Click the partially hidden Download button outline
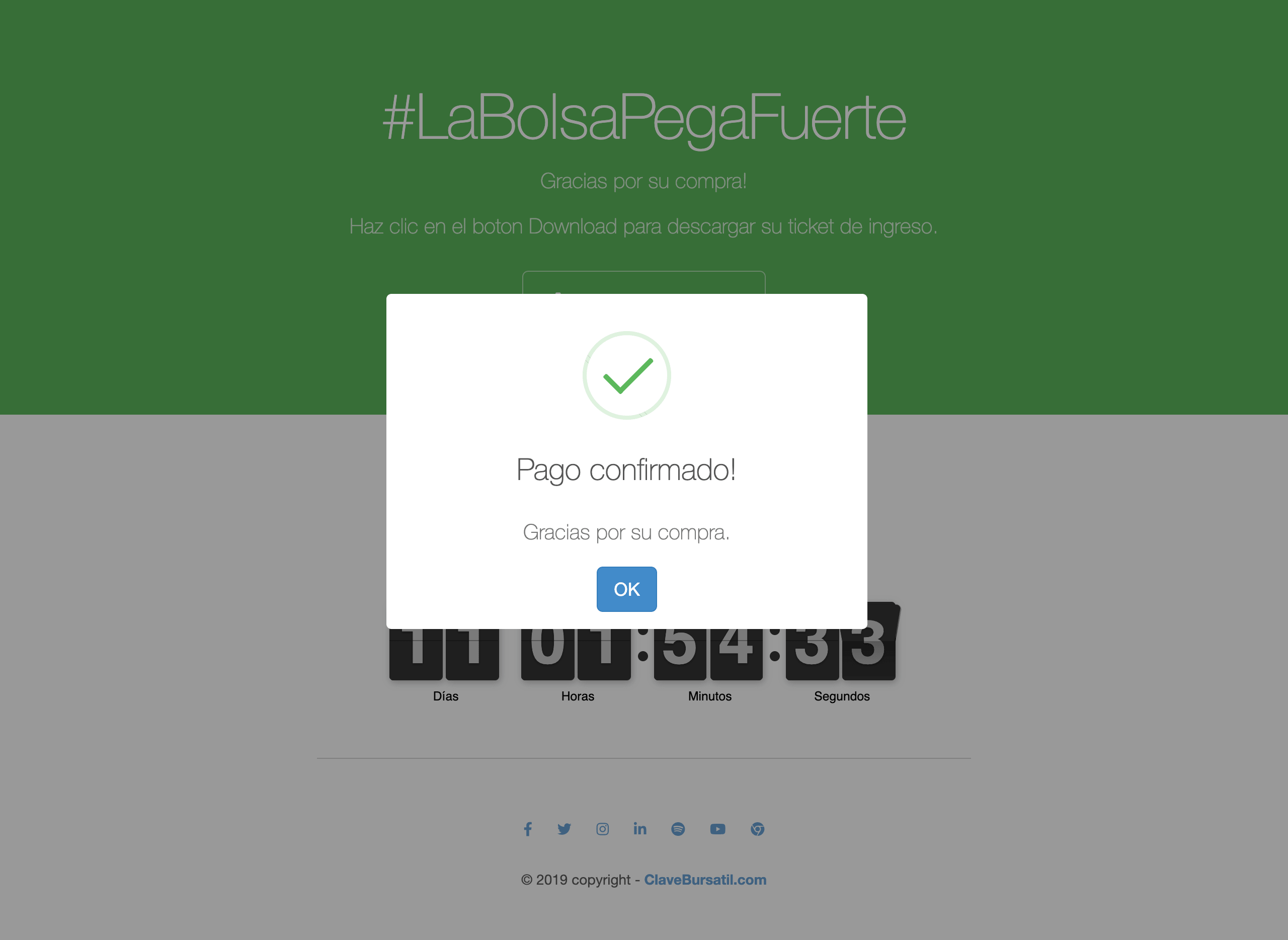The width and height of the screenshot is (1288, 940). tap(644, 282)
